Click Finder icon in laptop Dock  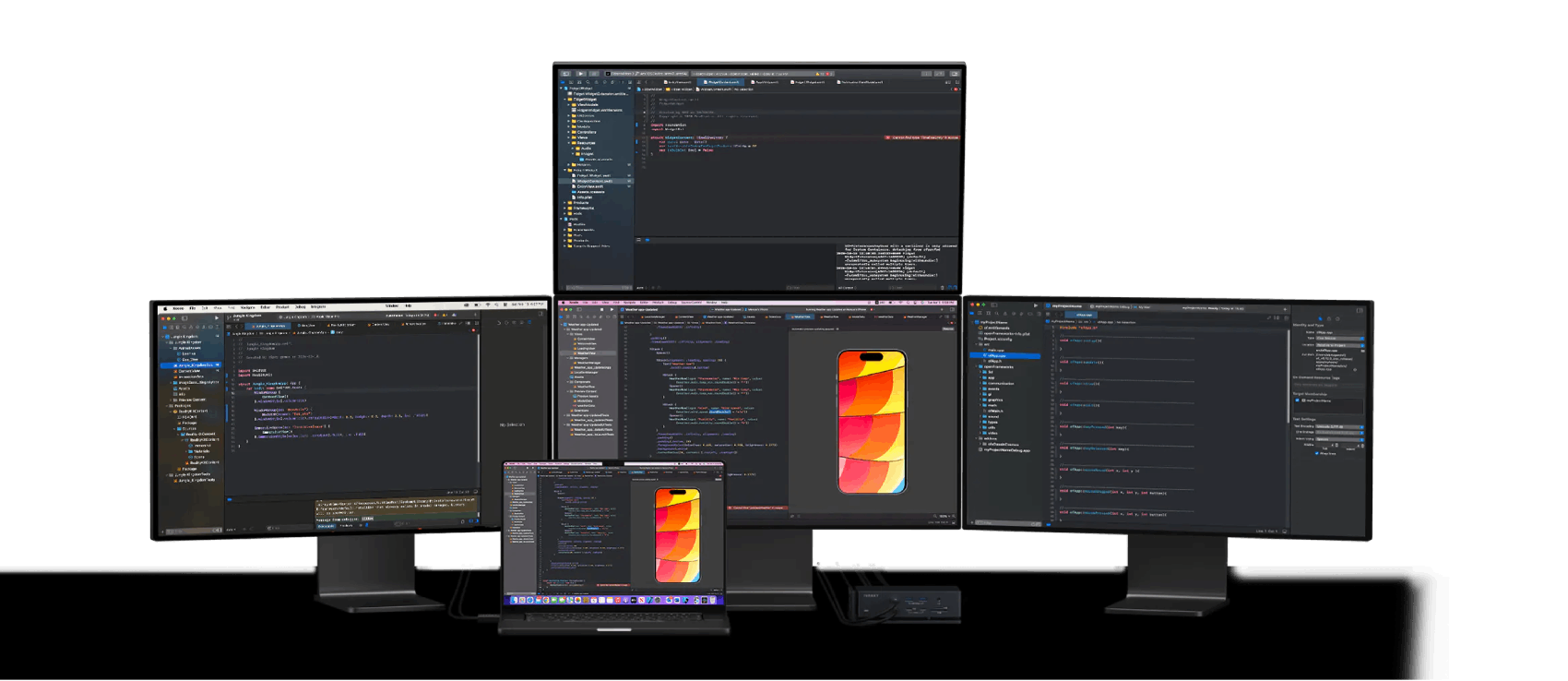click(x=516, y=600)
